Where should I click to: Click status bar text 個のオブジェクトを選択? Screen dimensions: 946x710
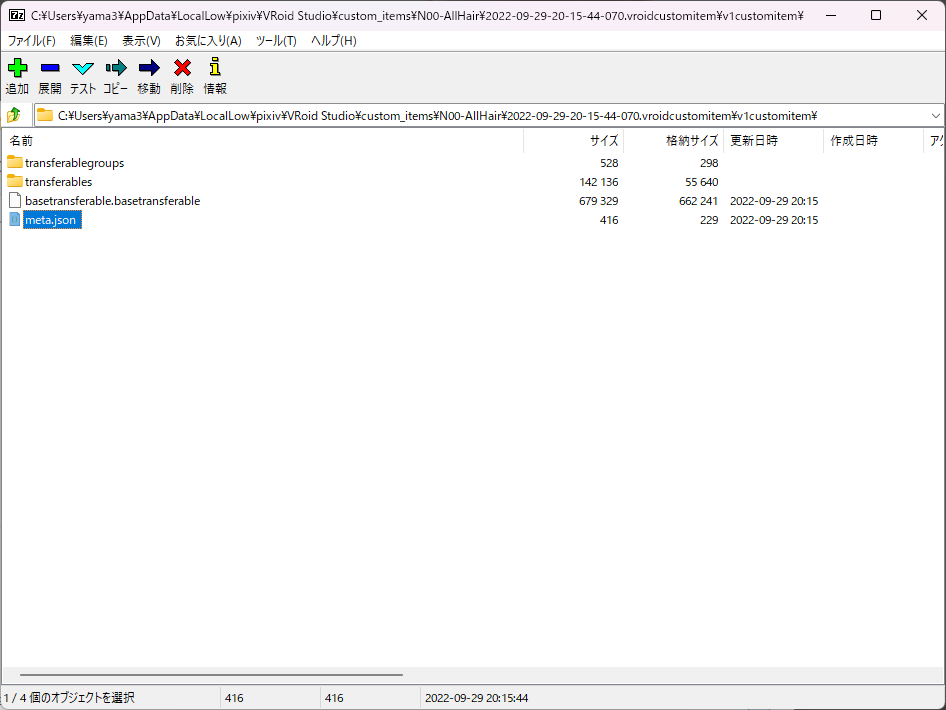tap(82, 698)
